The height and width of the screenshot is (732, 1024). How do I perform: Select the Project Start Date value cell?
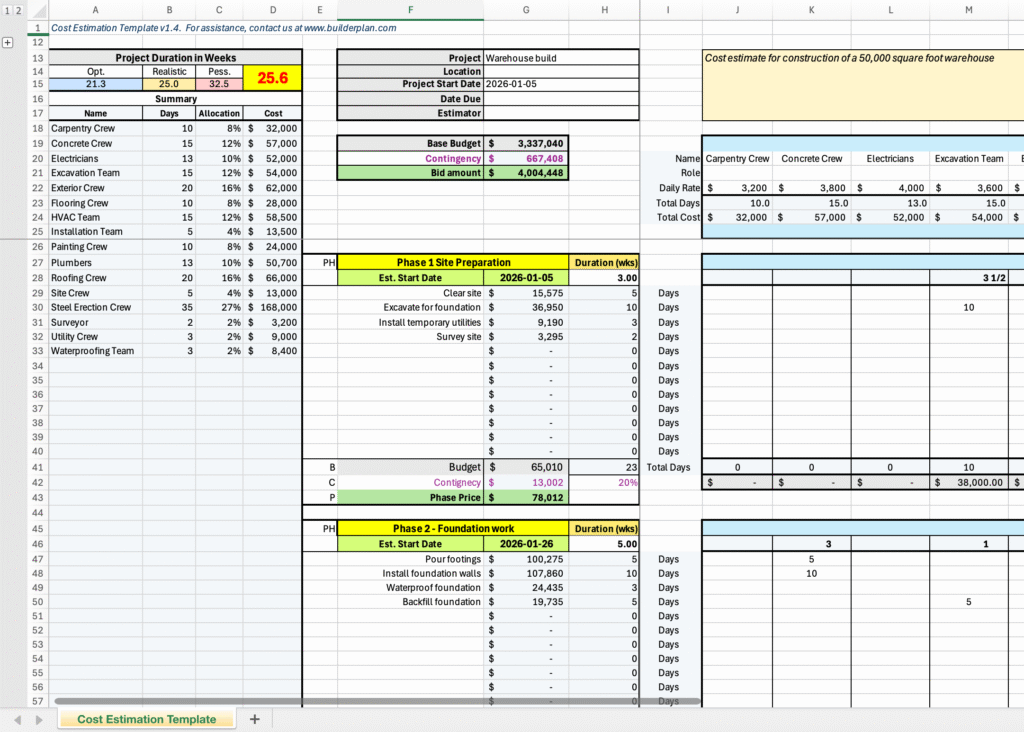(560, 84)
